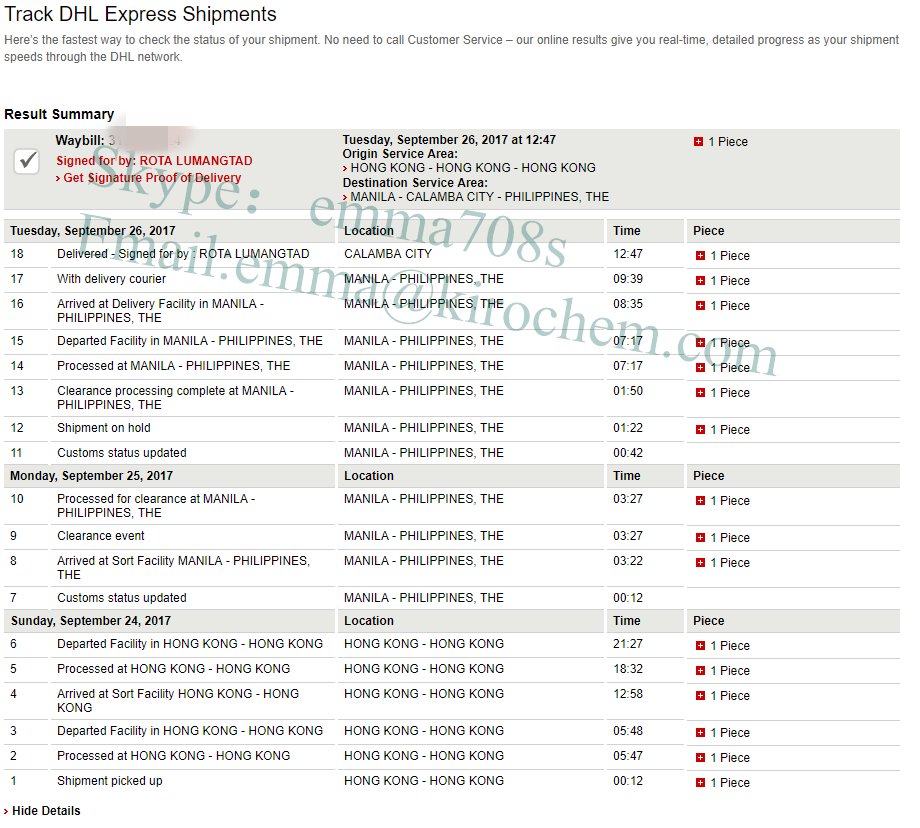This screenshot has height=828, width=920.
Task: Click the 03:22 time cell
Action: [x=628, y=561]
